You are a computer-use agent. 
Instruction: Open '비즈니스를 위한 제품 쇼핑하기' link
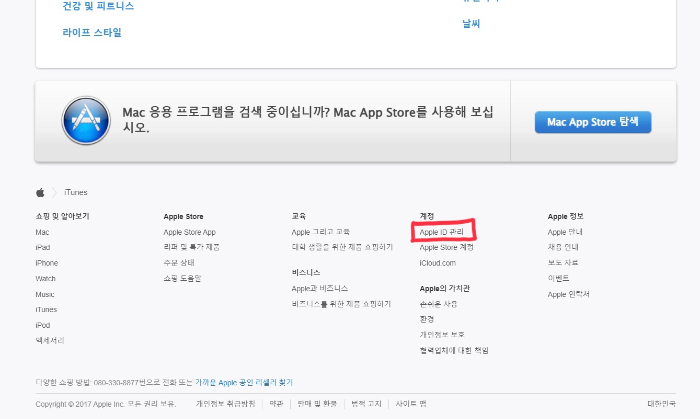coord(341,304)
